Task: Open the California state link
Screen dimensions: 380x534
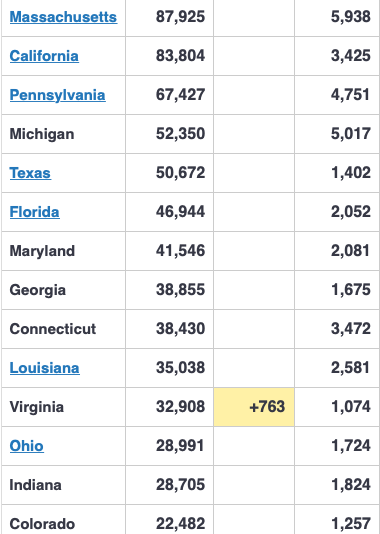Action: click(x=44, y=56)
